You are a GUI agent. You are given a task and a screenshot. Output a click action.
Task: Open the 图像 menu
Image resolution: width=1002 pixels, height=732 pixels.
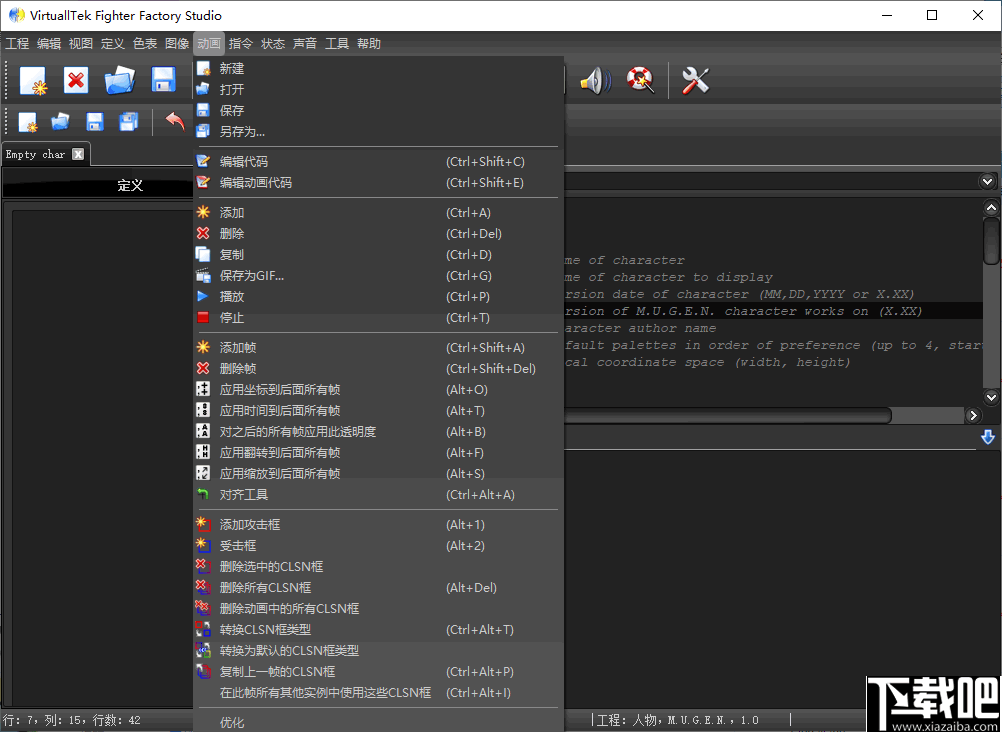coord(177,43)
